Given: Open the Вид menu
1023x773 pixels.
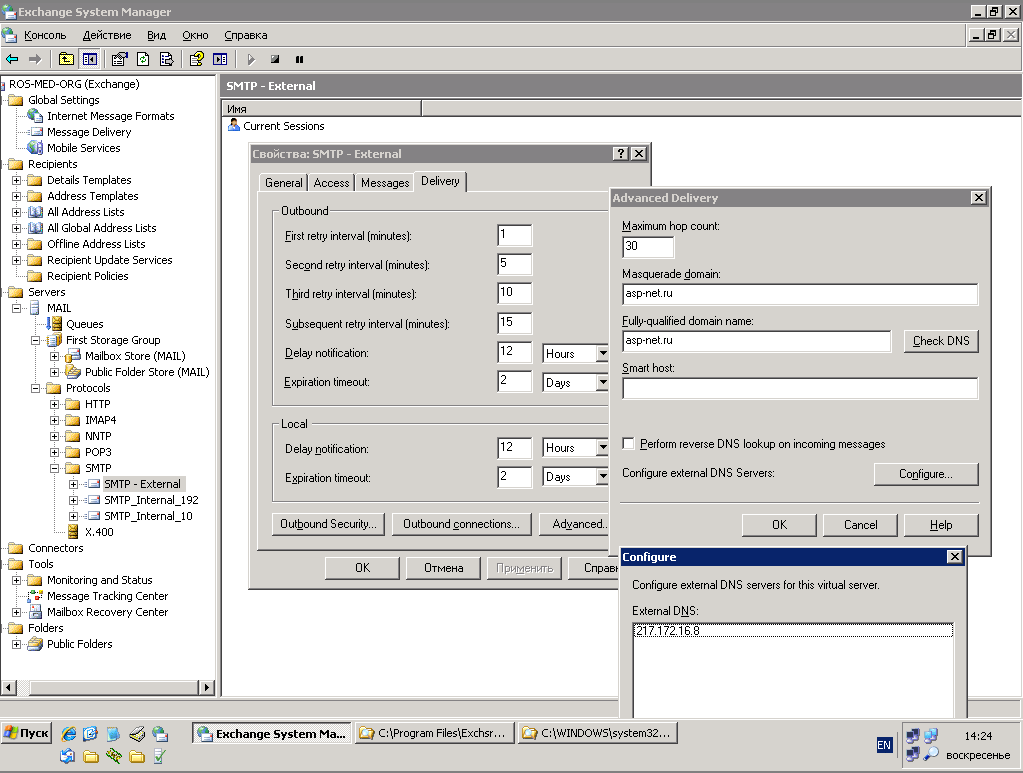Looking at the screenshot, I should click(156, 35).
